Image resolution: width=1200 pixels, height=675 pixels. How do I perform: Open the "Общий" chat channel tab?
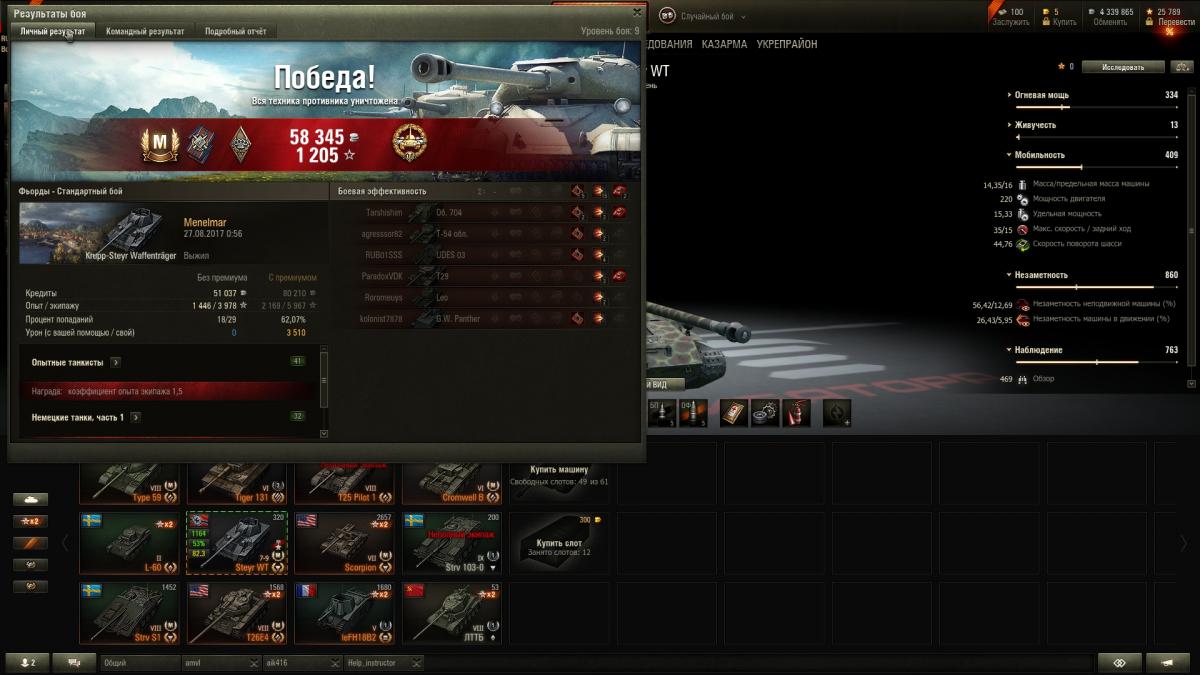click(139, 662)
